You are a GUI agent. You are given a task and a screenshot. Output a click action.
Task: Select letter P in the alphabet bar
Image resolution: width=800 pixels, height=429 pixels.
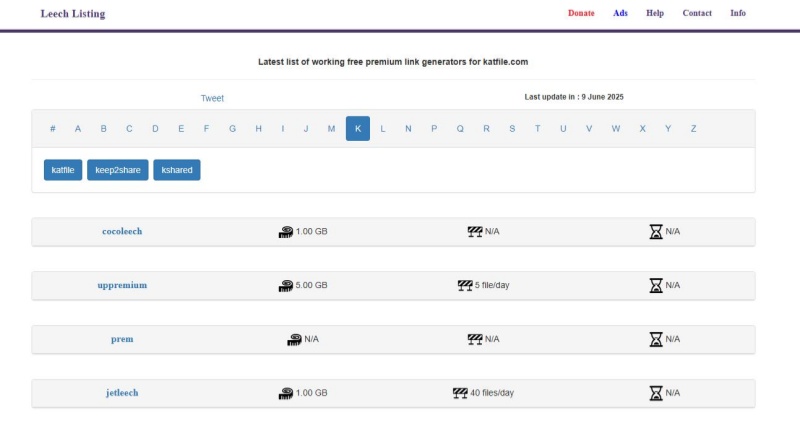pos(434,129)
